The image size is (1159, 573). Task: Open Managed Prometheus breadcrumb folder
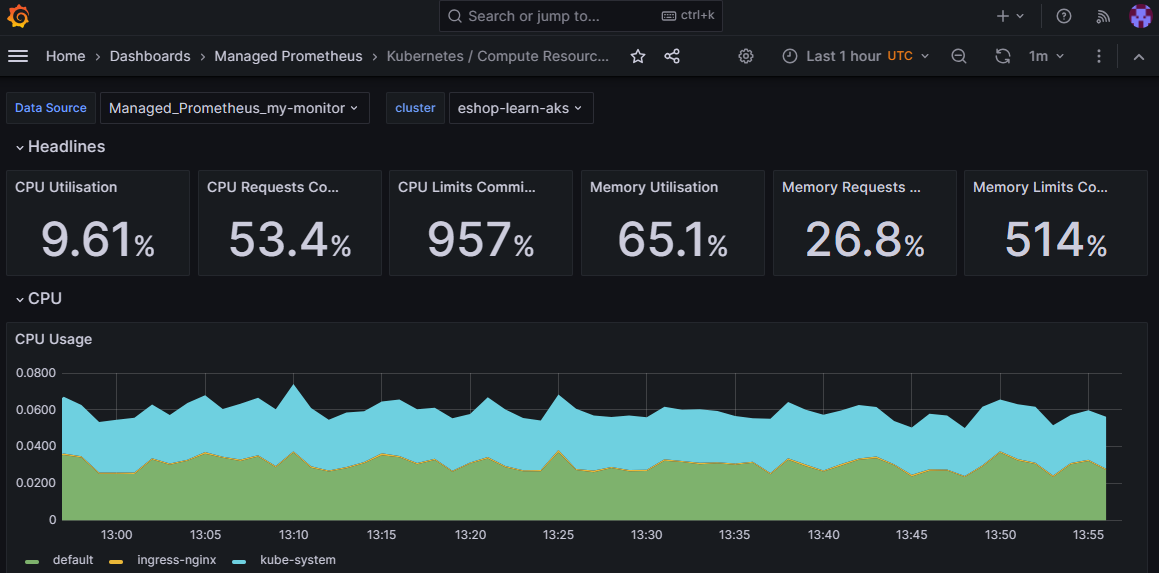pyautogui.click(x=288, y=56)
